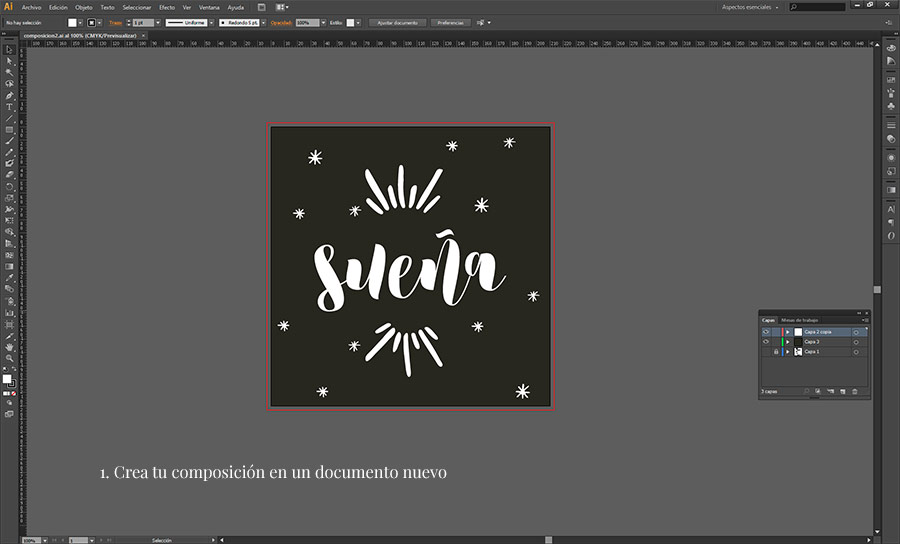Select the Eraser tool
900x544 pixels.
click(9, 175)
